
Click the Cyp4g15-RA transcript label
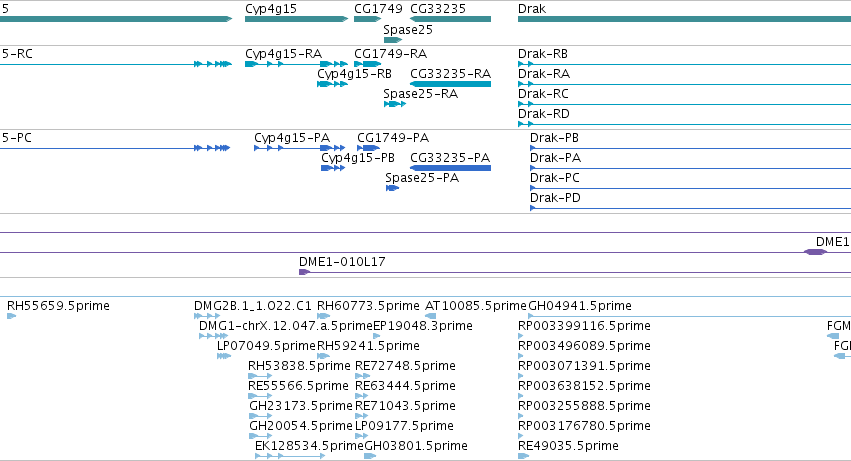[283, 54]
